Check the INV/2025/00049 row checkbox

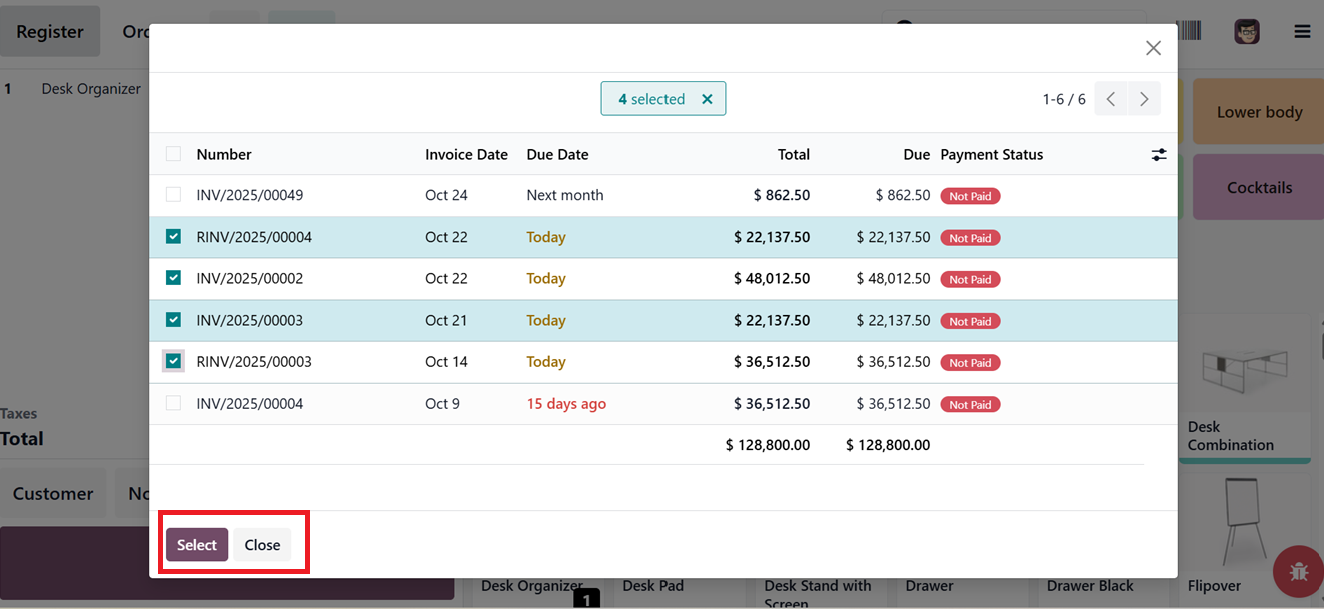tap(174, 195)
